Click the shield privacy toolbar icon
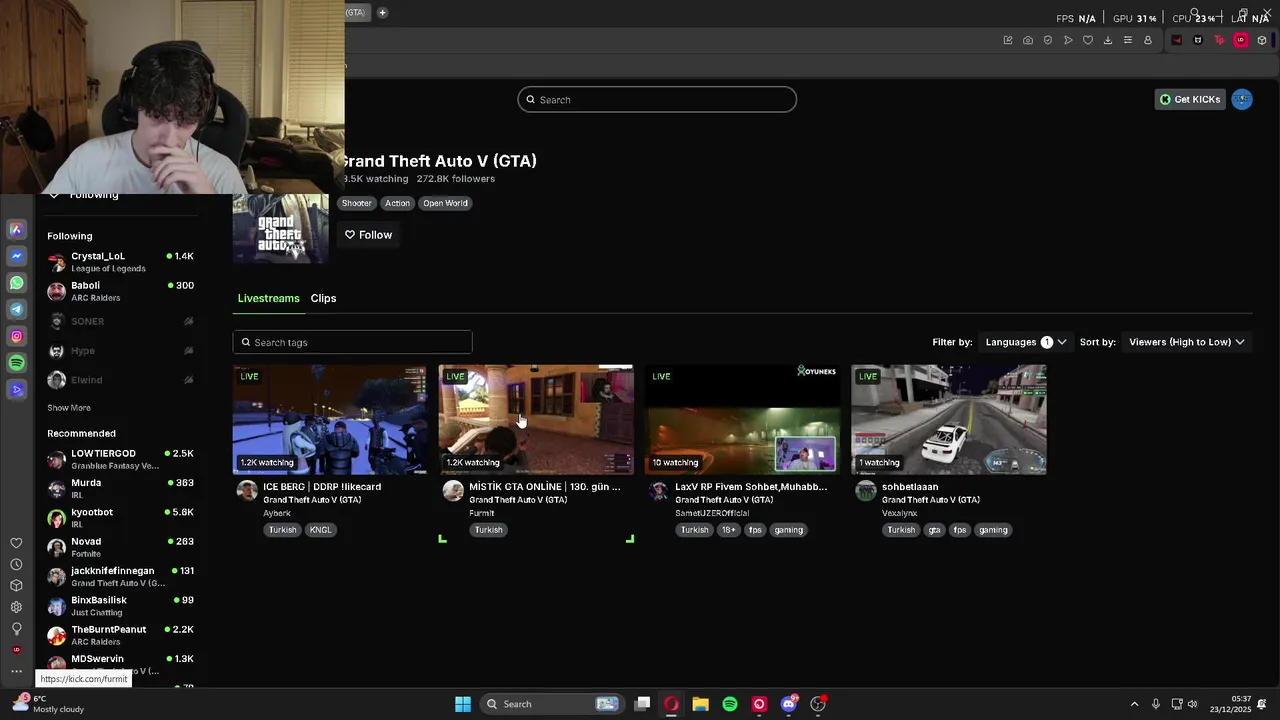 tap(1048, 40)
